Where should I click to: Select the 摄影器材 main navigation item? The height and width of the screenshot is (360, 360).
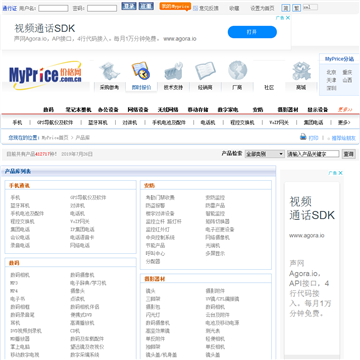[x=288, y=110]
